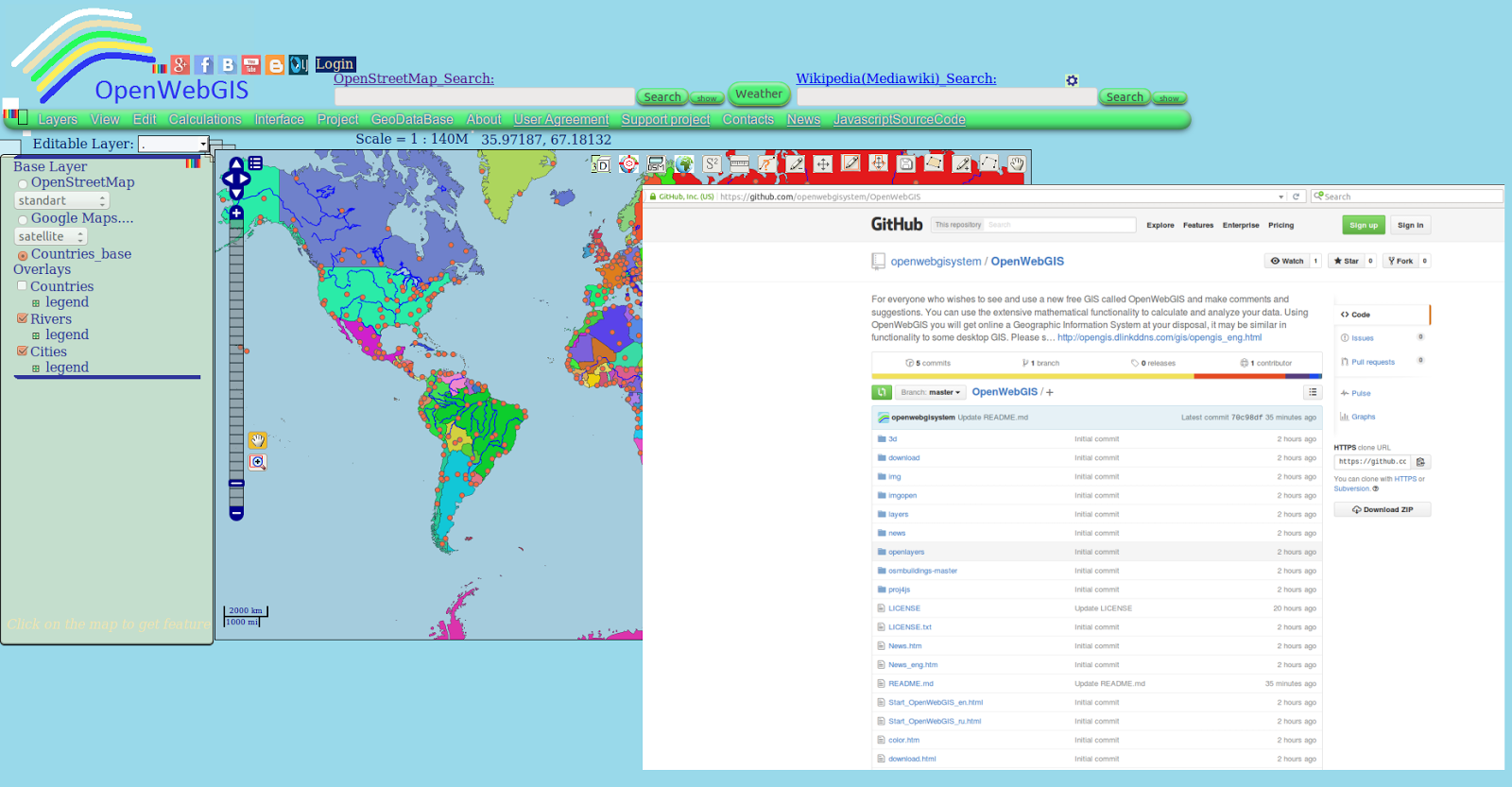Viewport: 1512px width, 787px height.
Task: Click the GitHub Download ZIP button
Action: click(x=1383, y=509)
